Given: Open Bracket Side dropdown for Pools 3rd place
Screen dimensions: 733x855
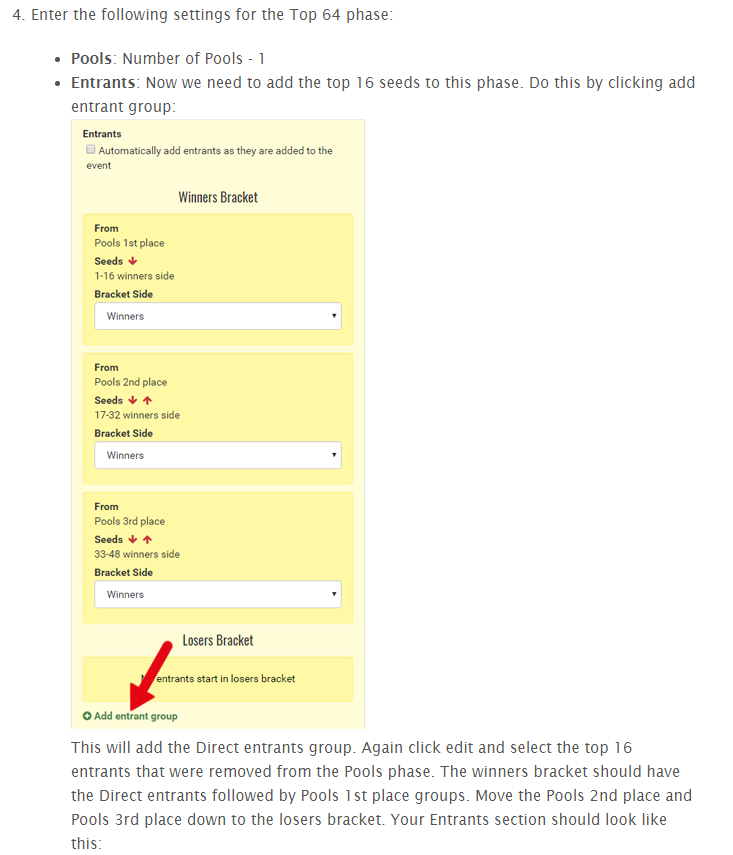Looking at the screenshot, I should click(218, 594).
